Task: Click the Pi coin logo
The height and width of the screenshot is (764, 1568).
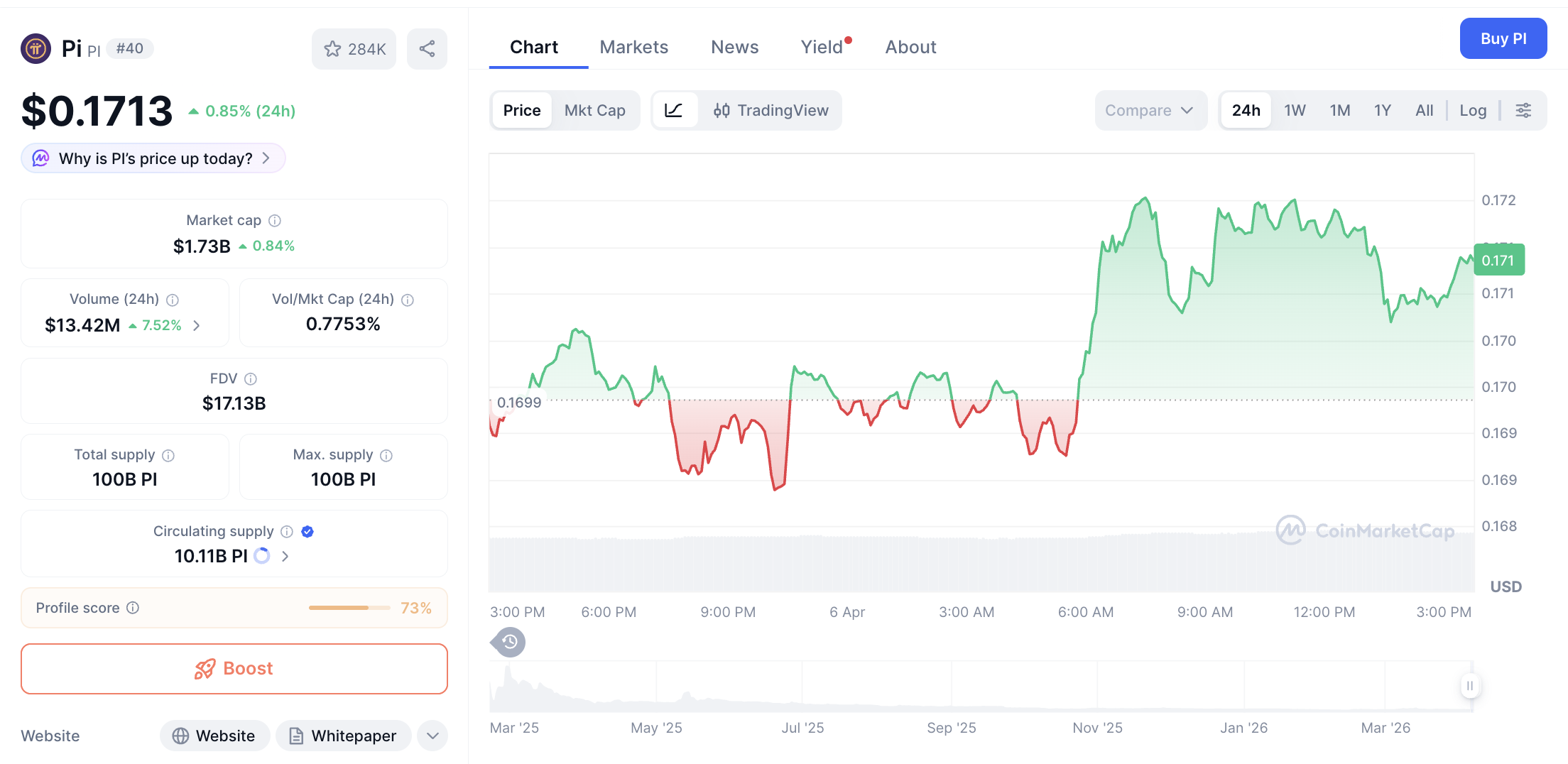Action: point(36,48)
